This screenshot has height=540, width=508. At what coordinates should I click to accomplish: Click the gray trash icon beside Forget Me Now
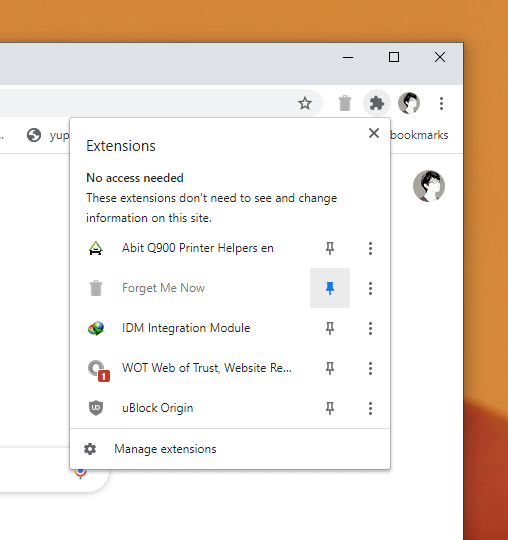96,288
